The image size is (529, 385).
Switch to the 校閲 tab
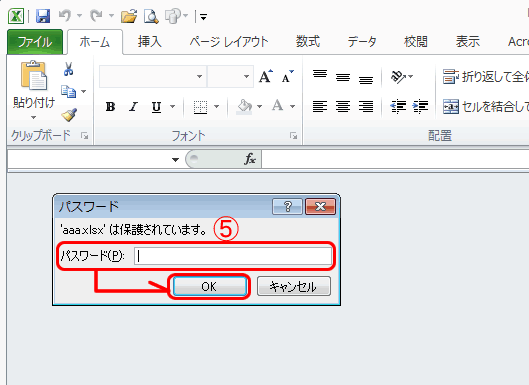tap(416, 42)
